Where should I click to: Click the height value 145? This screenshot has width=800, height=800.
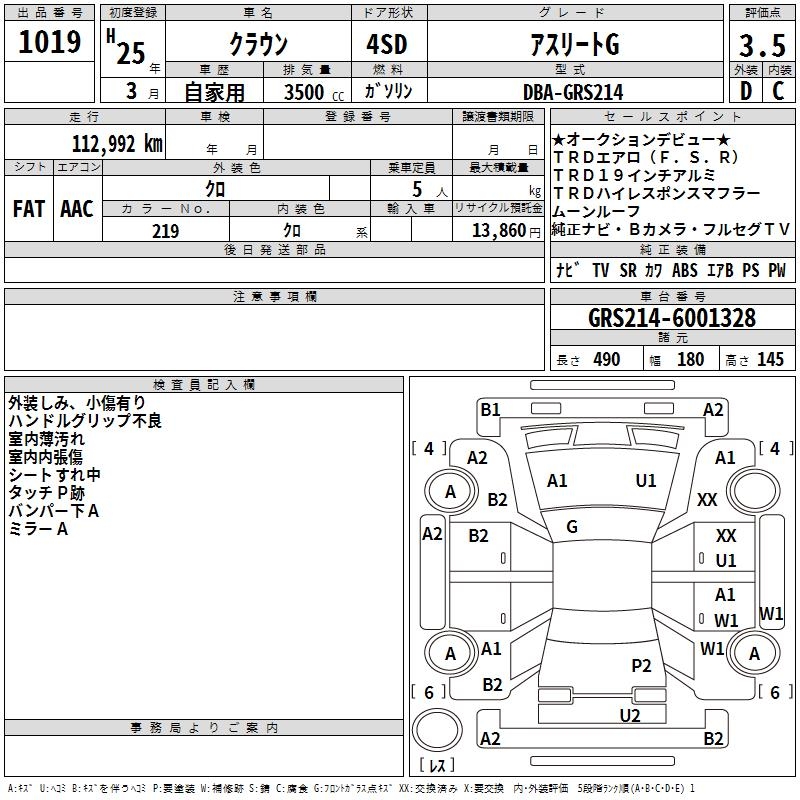[x=770, y=360]
